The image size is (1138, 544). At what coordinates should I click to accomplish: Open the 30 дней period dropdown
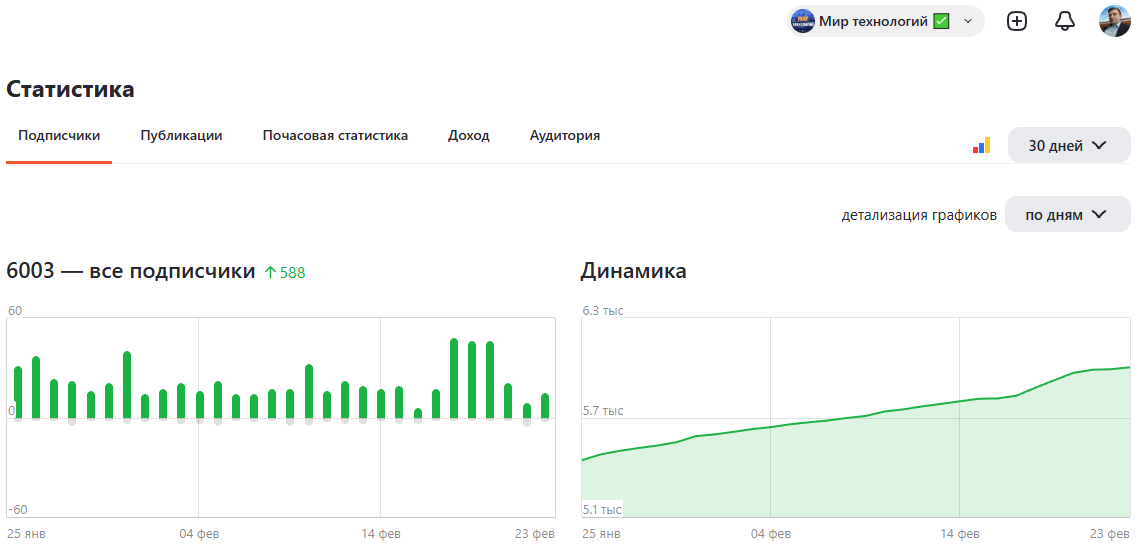click(x=1069, y=146)
